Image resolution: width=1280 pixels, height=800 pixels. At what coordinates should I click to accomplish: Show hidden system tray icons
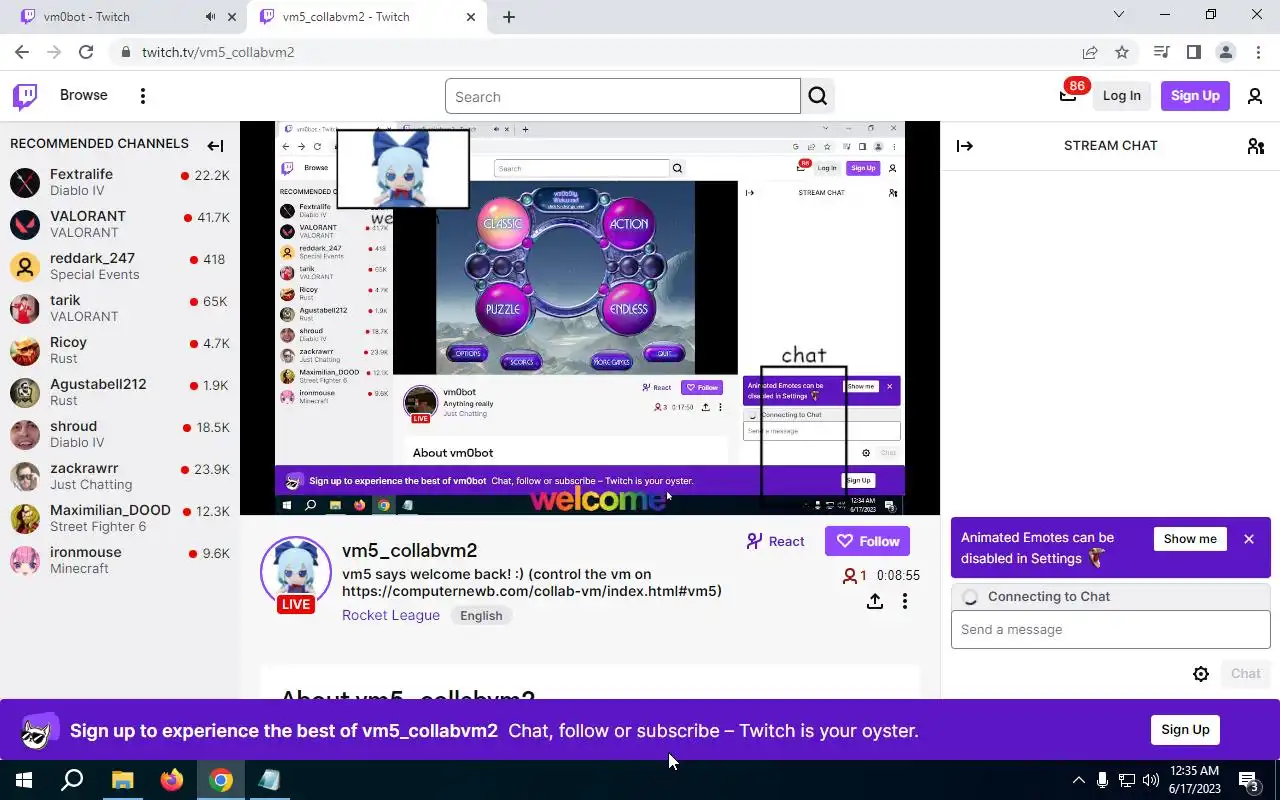tap(1078, 780)
